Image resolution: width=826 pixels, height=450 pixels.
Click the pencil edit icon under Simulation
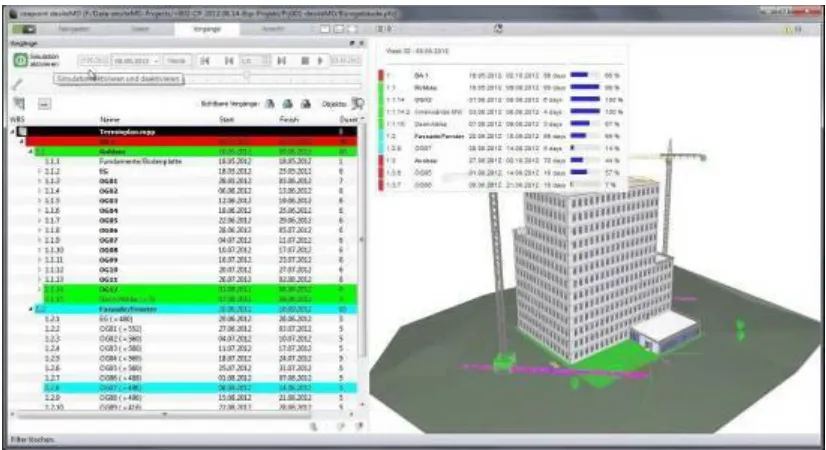click(18, 84)
